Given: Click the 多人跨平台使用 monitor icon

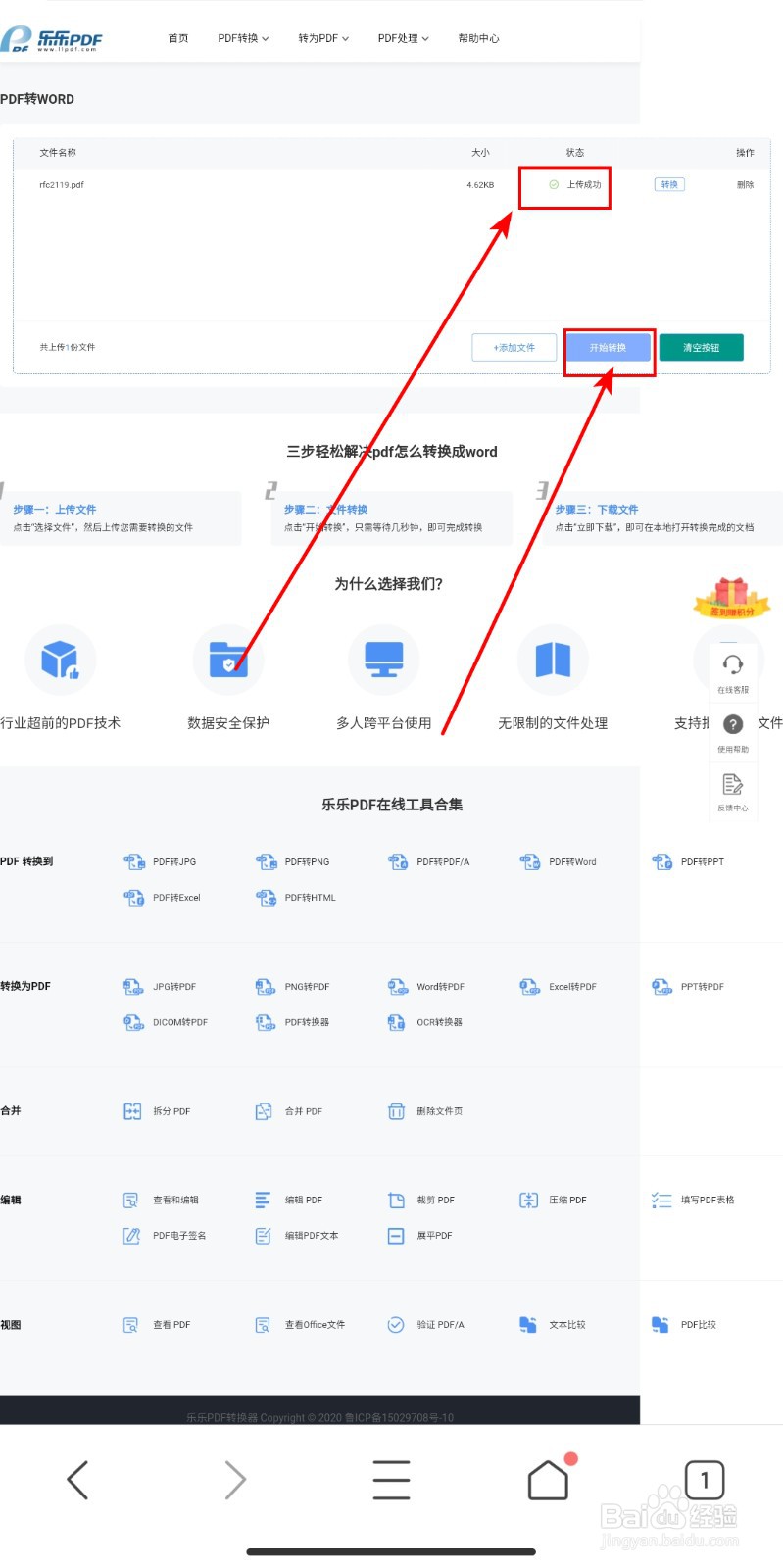Looking at the screenshot, I should (384, 660).
